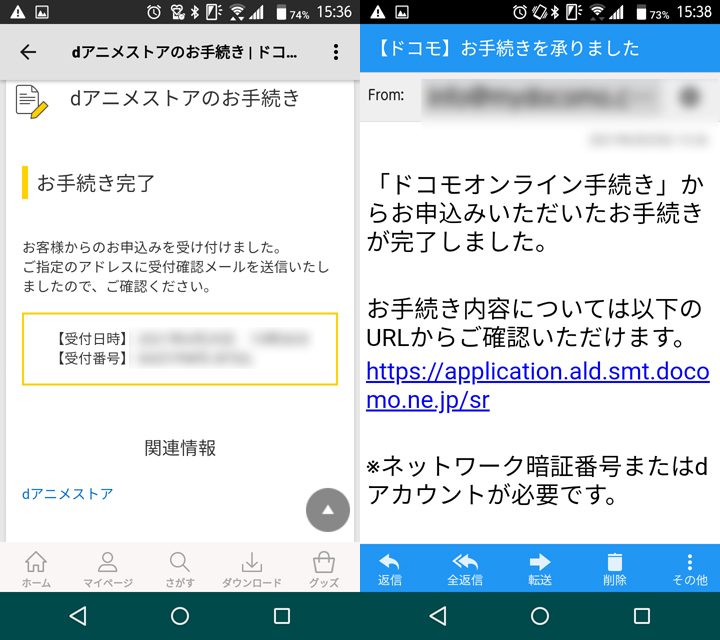Open さがす search tab
720x640 pixels.
180,570
